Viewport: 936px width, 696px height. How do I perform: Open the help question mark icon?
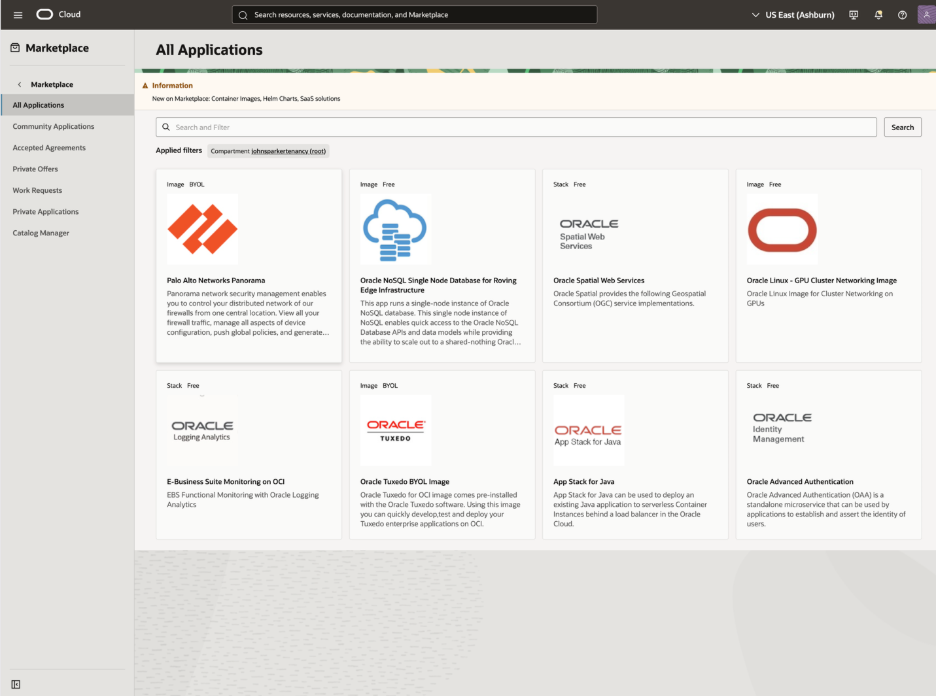902,15
